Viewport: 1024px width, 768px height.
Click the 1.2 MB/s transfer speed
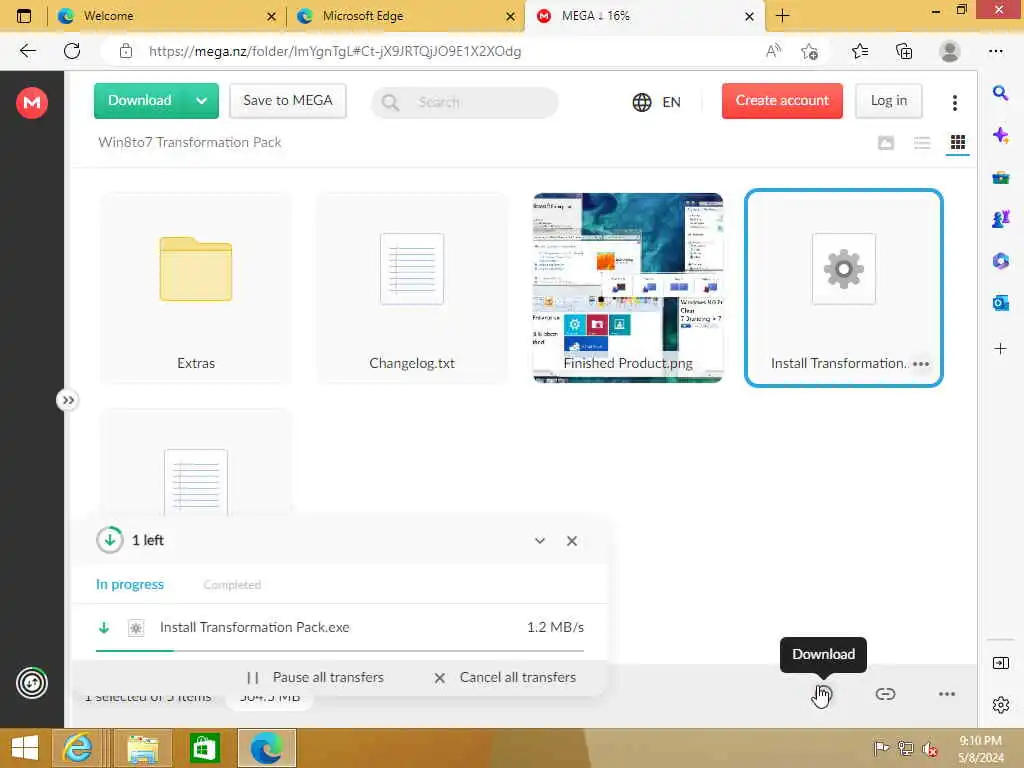555,627
